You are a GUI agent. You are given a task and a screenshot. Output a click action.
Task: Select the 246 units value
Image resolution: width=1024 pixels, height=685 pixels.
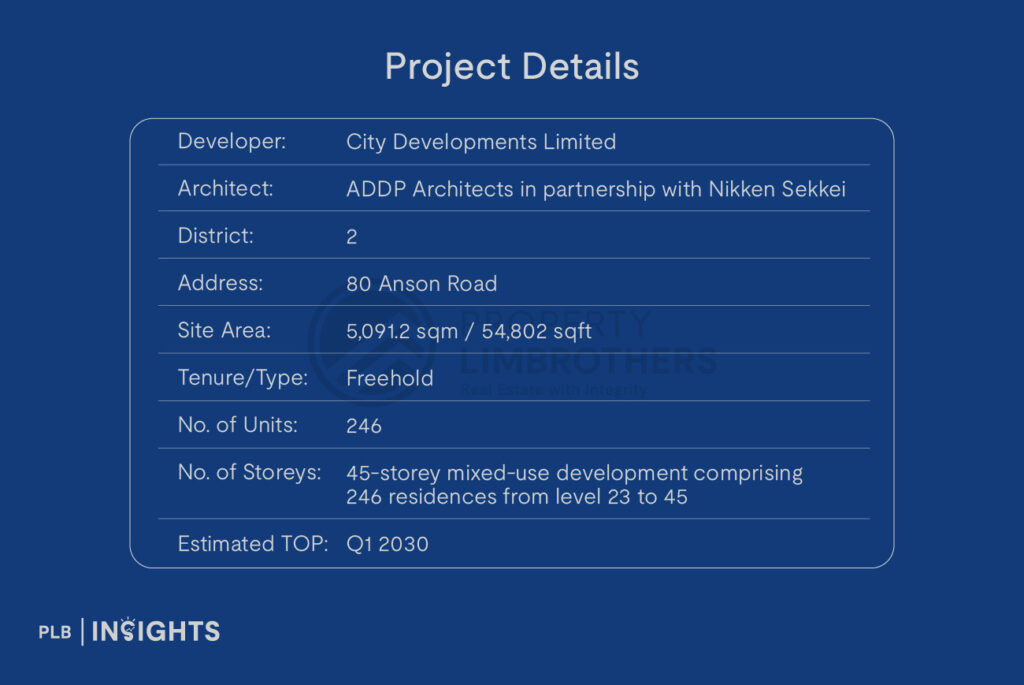pyautogui.click(x=364, y=426)
